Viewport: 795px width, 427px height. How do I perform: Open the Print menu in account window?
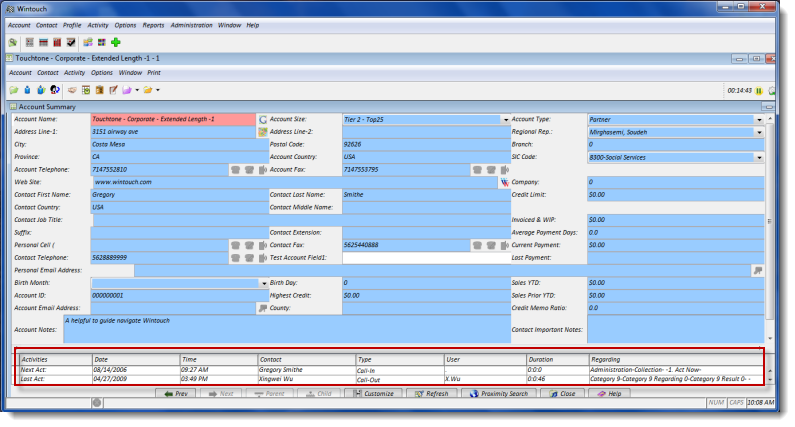pyautogui.click(x=154, y=73)
